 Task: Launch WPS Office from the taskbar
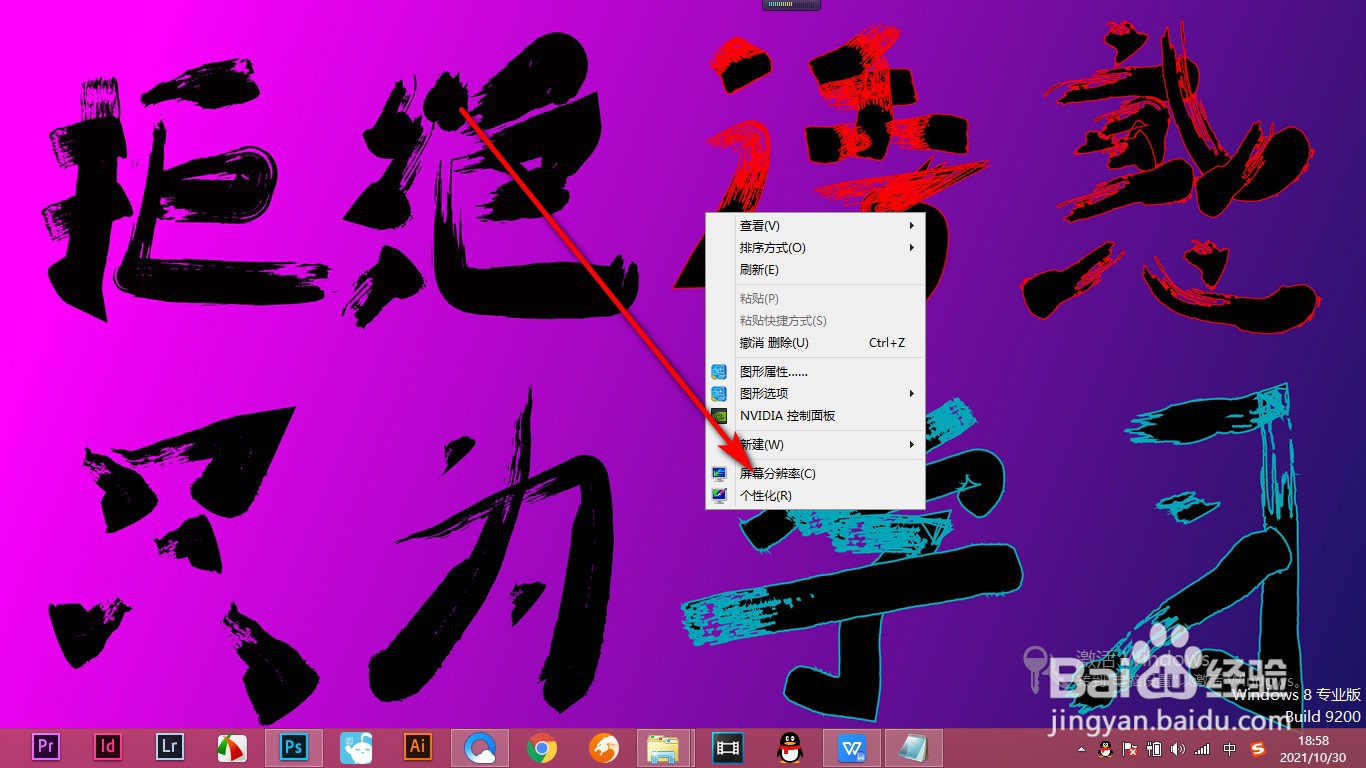point(851,747)
